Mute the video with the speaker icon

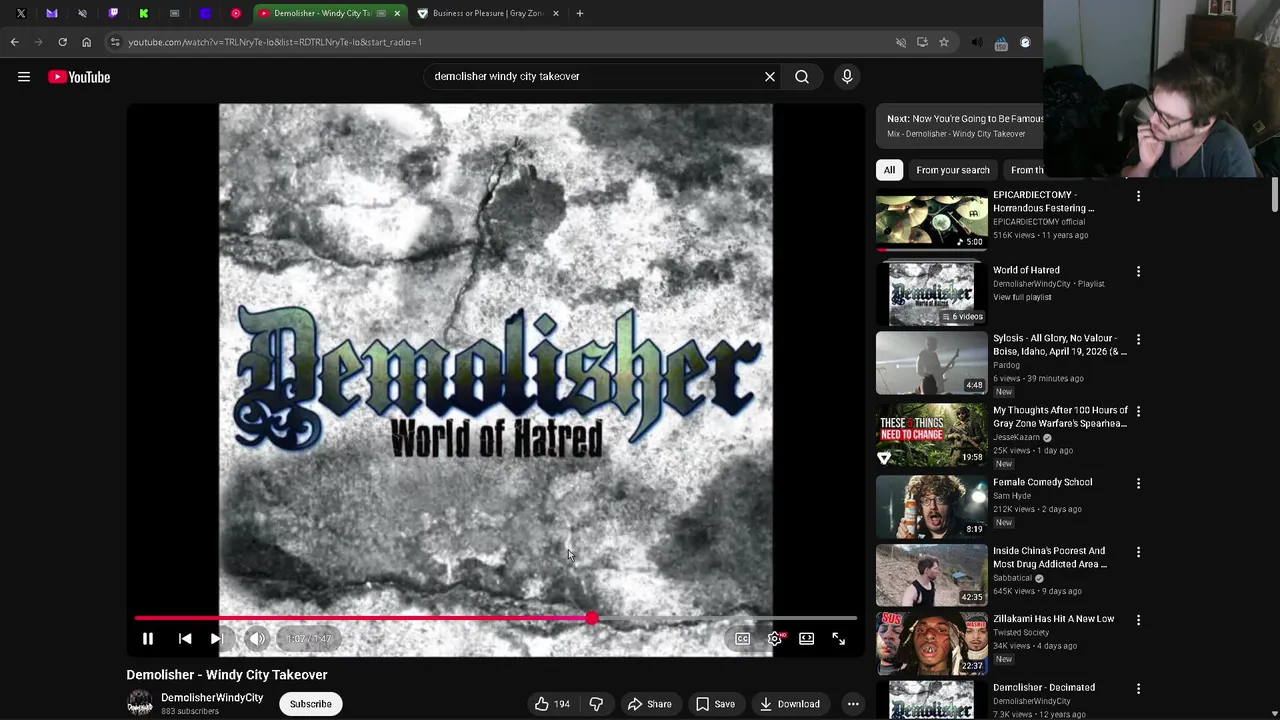click(257, 639)
